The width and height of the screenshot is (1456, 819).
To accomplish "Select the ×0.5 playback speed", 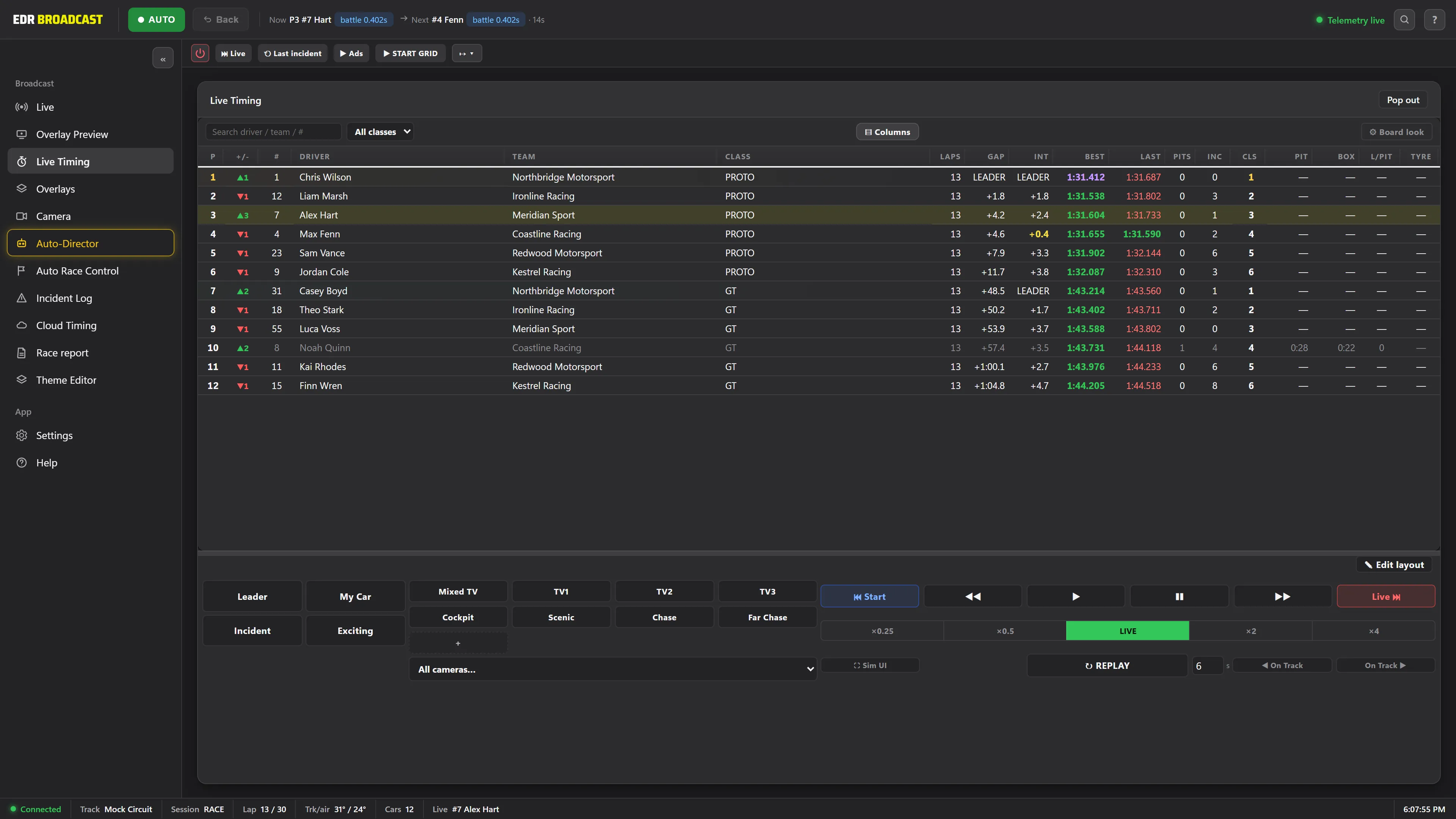I will pos(1005,631).
